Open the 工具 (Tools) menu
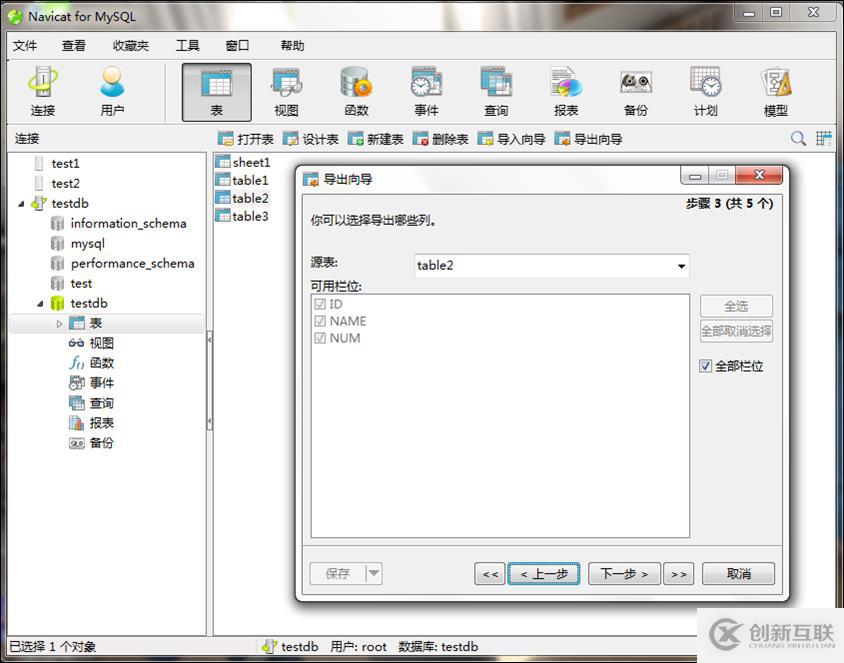The width and height of the screenshot is (844, 663). (187, 46)
